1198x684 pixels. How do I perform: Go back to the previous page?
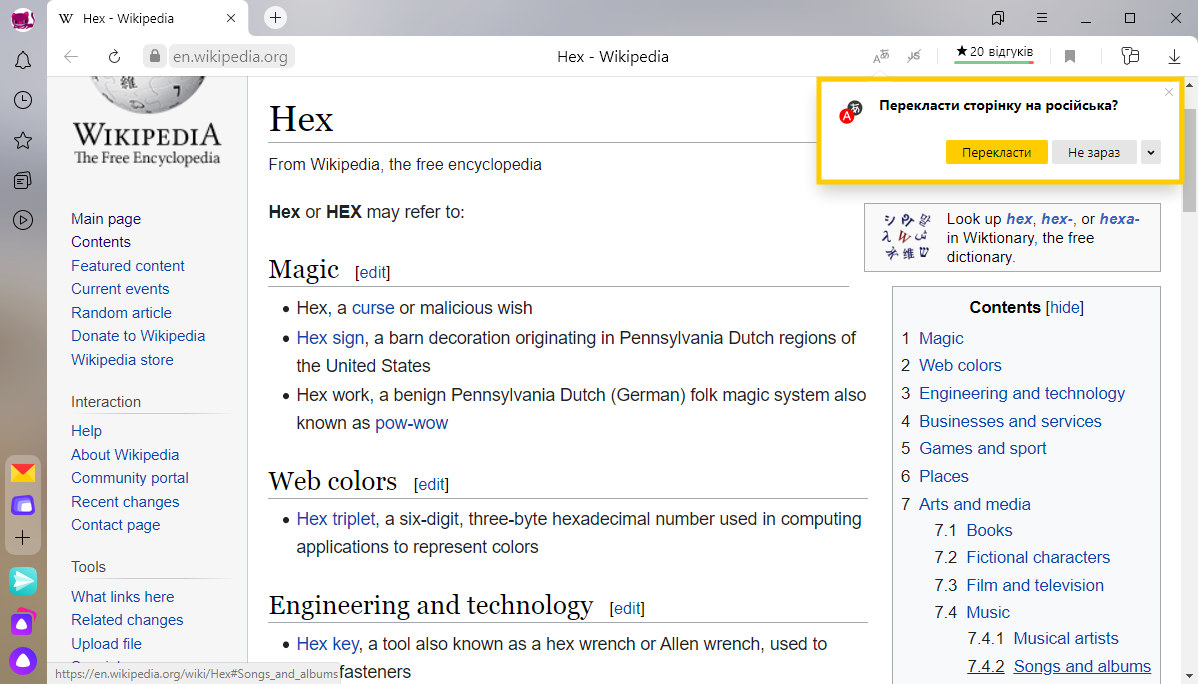pyautogui.click(x=71, y=57)
